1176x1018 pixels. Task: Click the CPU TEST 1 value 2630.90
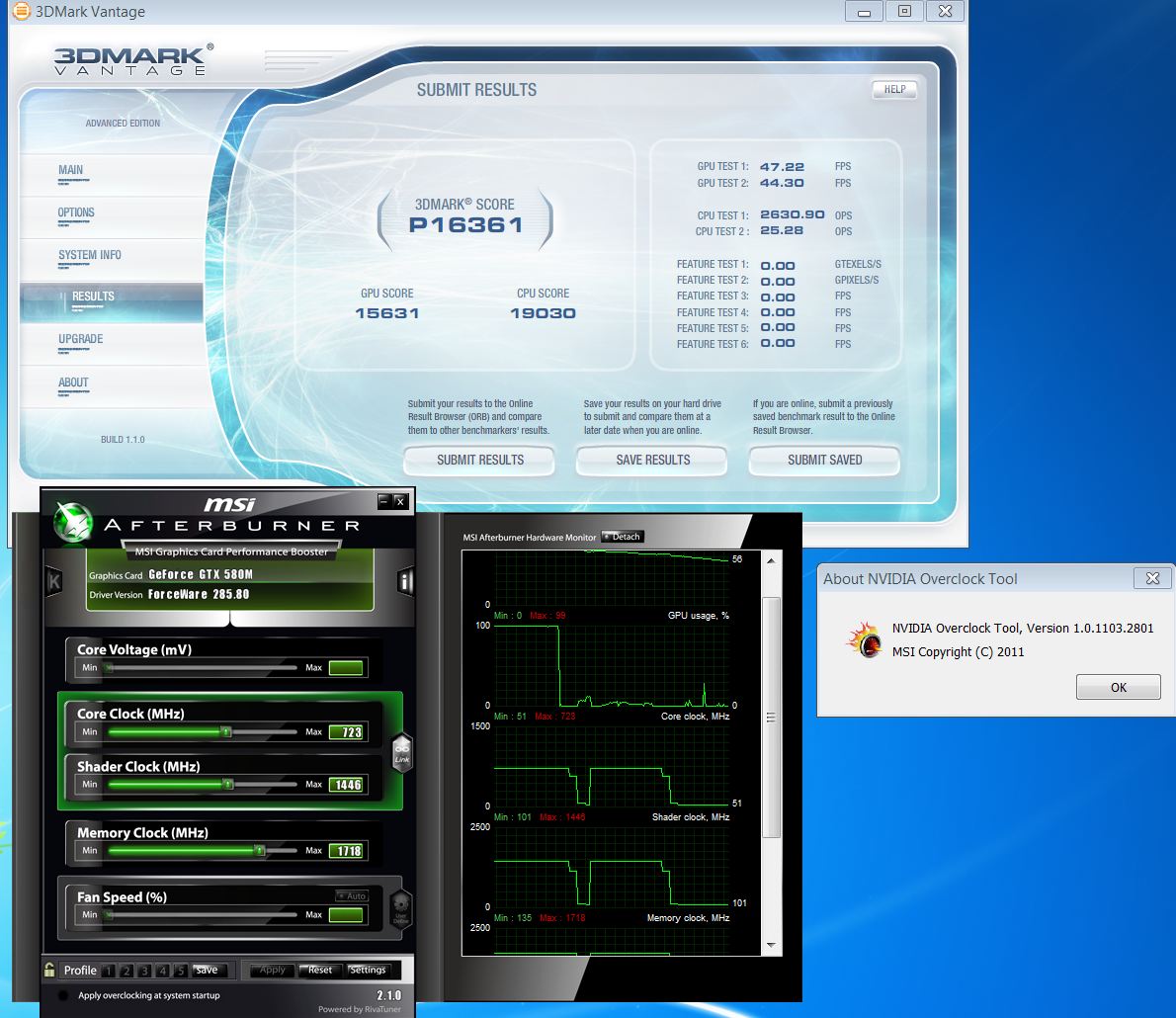click(792, 214)
